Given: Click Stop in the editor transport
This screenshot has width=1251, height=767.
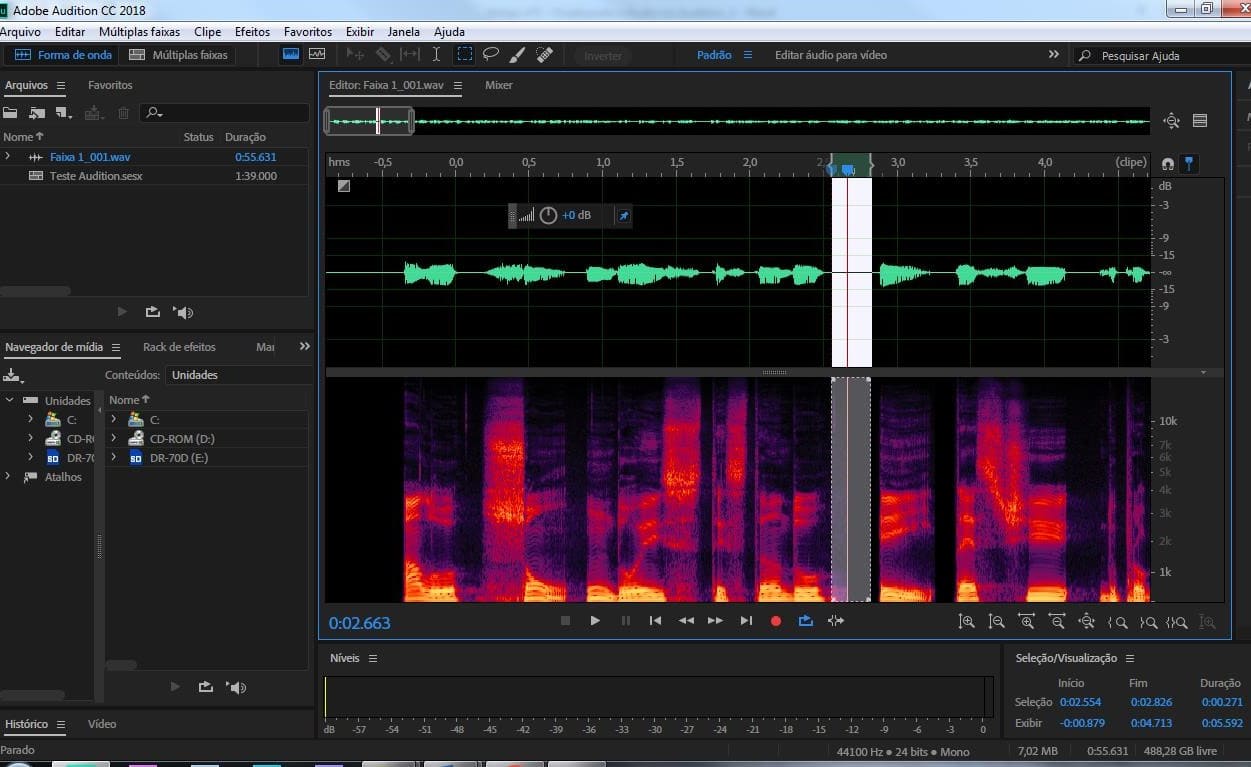Looking at the screenshot, I should (565, 621).
